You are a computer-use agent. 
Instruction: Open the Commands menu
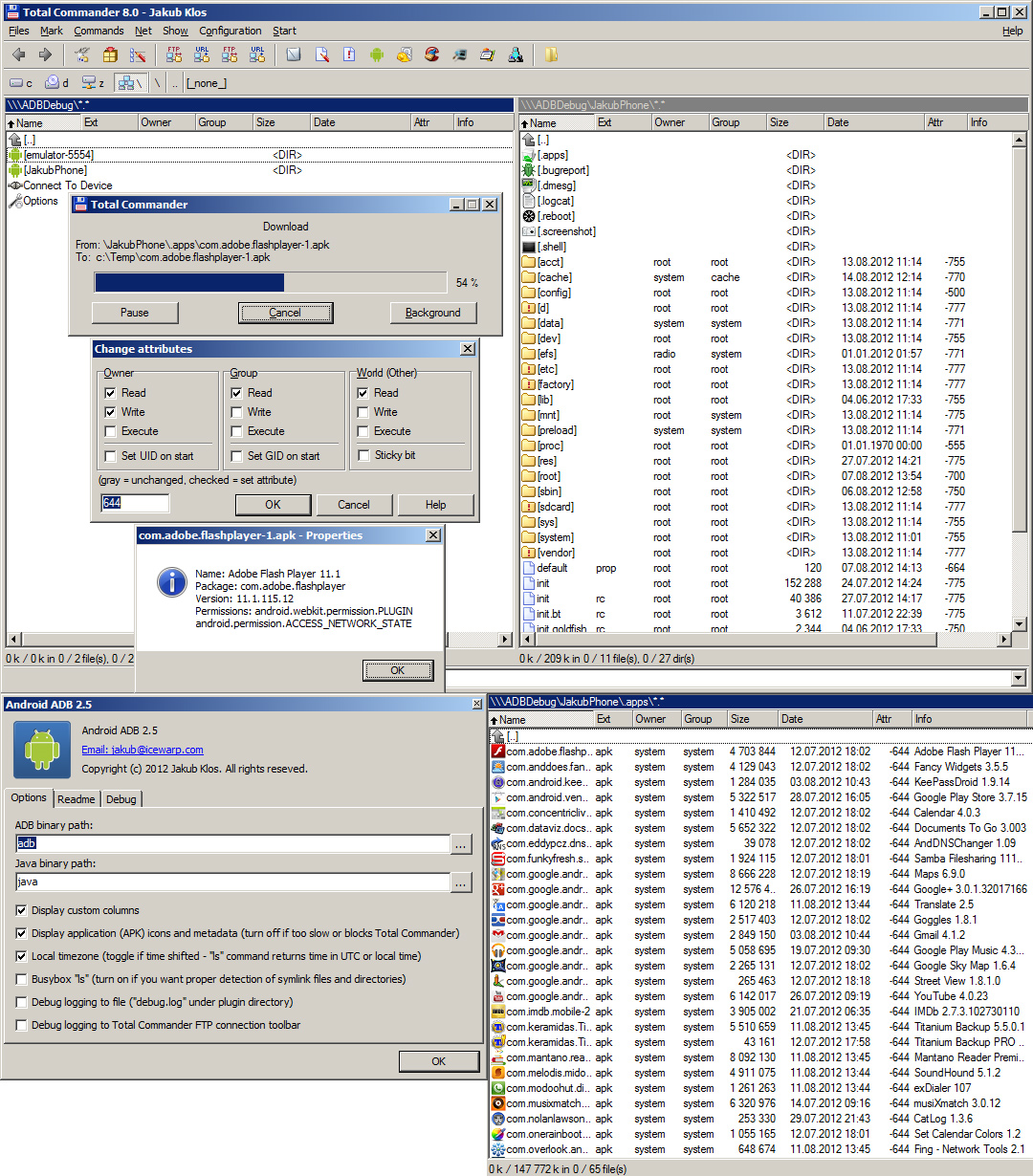click(99, 31)
